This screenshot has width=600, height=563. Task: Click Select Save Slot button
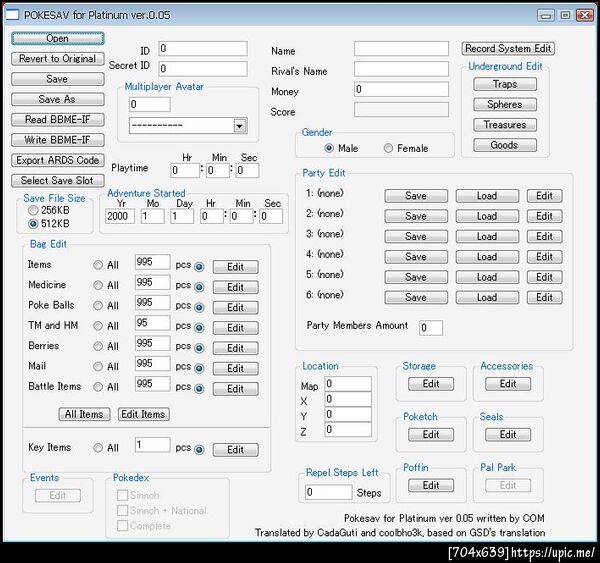click(57, 180)
